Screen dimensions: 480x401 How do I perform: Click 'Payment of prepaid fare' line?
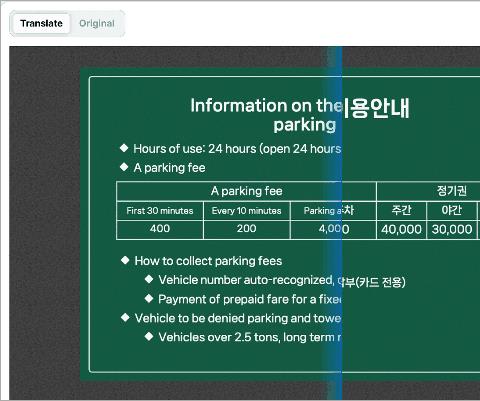click(250, 299)
